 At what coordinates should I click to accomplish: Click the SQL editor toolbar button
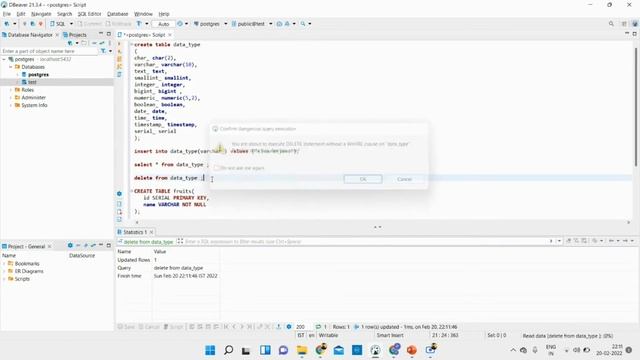pos(58,24)
